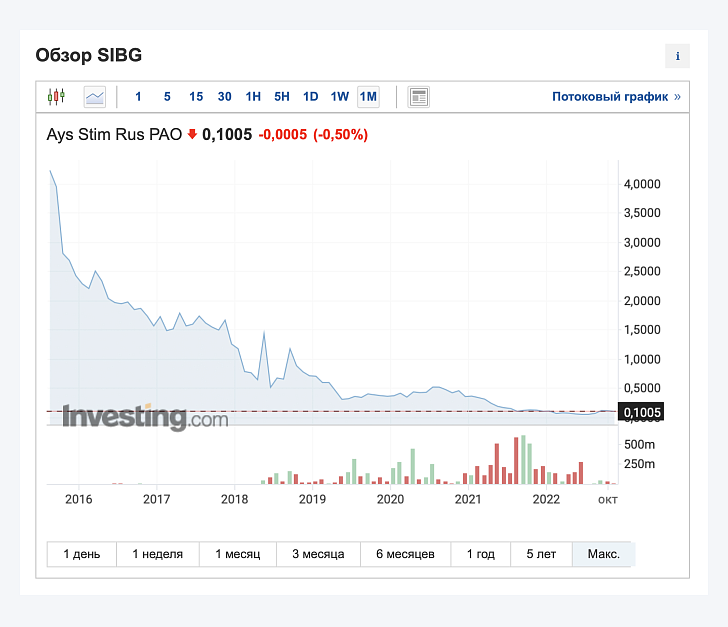728x627 pixels.
Task: Switch interval to 1D
Action: 311,97
